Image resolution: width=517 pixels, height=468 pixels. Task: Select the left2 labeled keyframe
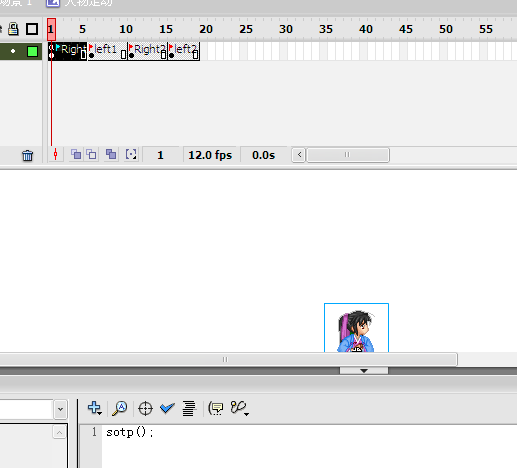coord(184,51)
